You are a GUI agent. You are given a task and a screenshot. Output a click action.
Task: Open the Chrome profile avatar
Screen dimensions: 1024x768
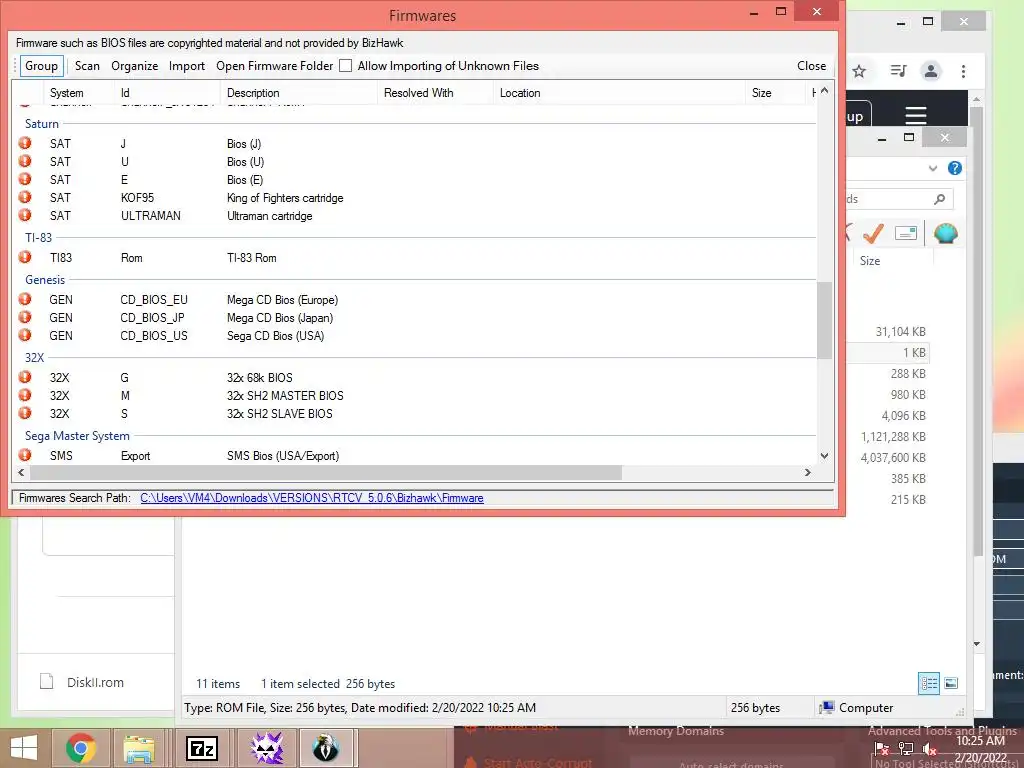point(931,71)
